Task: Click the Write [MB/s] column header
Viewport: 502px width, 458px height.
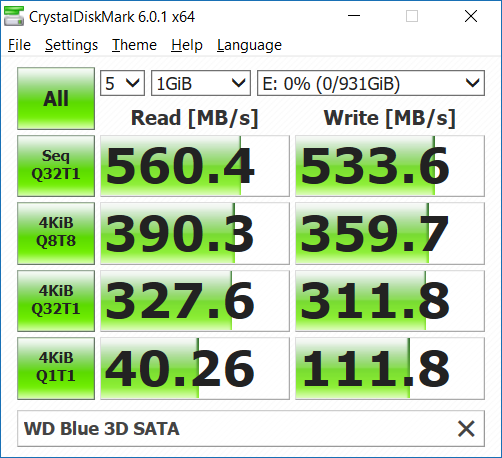Action: (390, 118)
